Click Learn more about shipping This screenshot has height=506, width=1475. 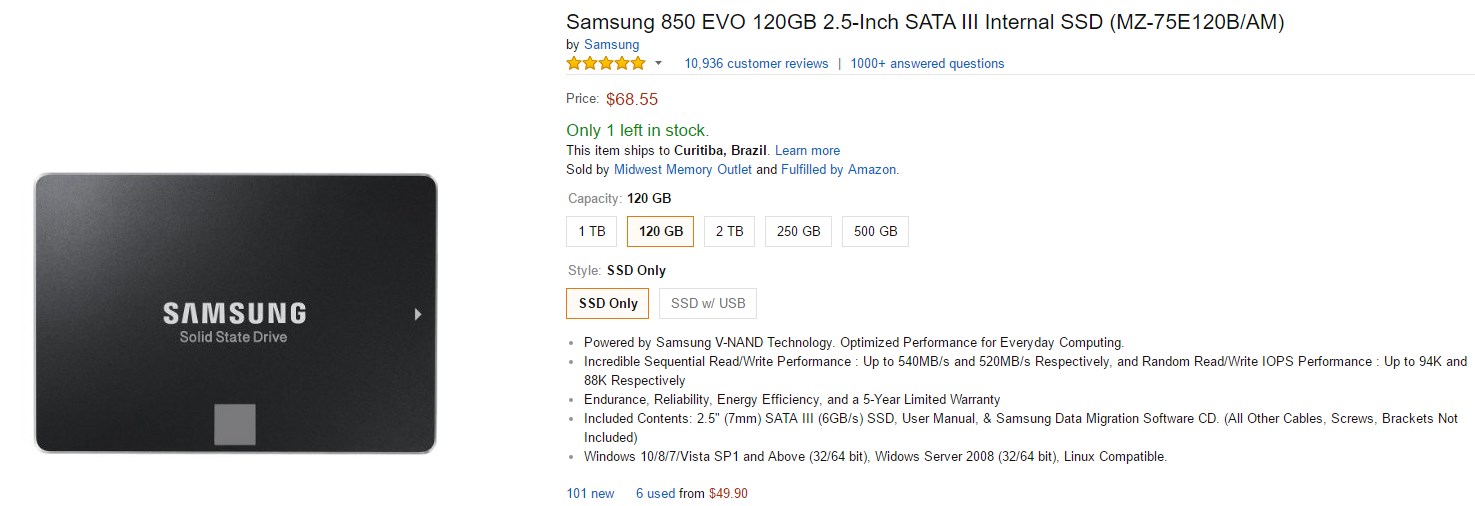point(807,150)
